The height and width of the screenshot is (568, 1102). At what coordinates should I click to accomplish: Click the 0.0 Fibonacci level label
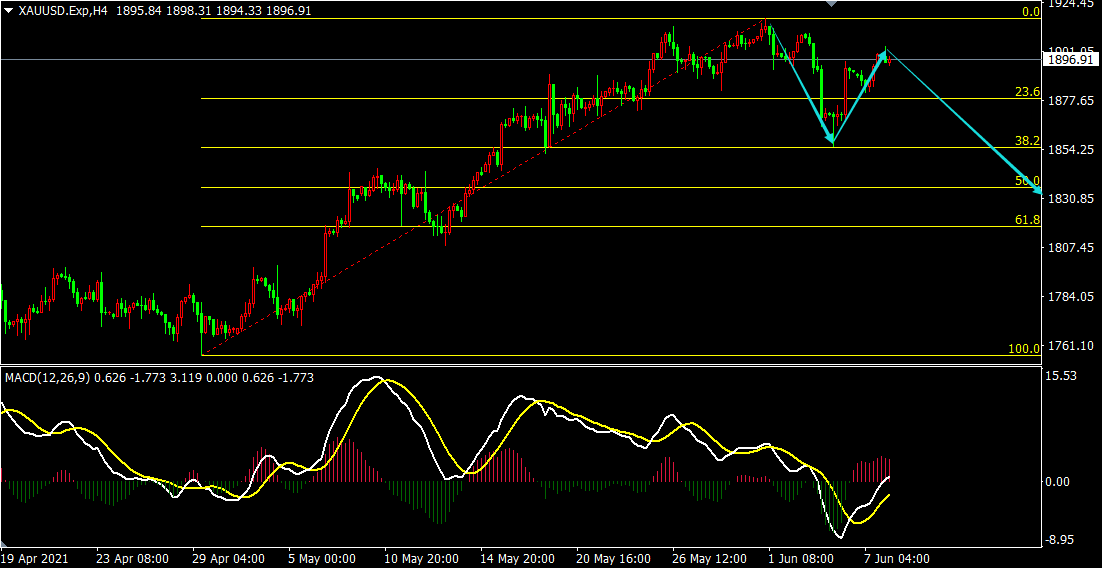(1030, 12)
